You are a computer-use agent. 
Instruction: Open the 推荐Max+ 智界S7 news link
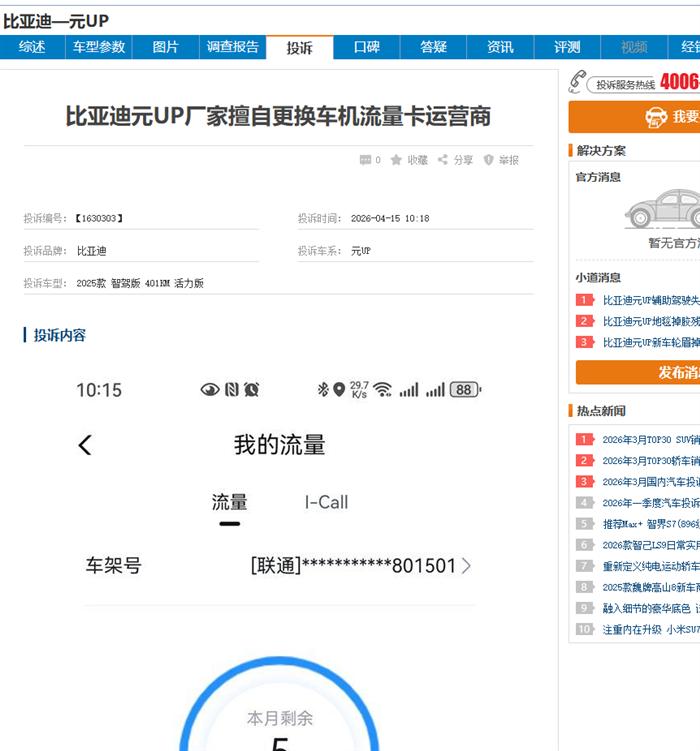[x=650, y=524]
